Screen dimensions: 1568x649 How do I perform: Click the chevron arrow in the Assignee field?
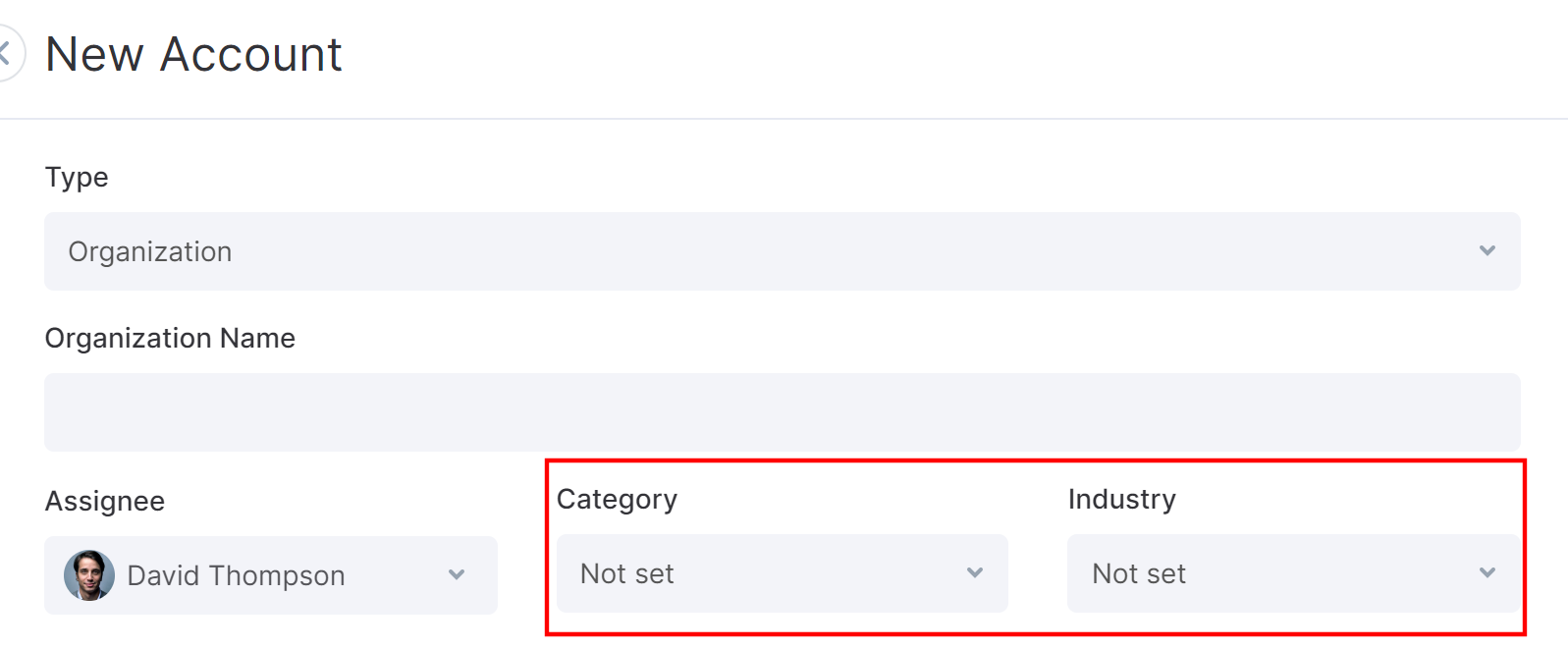457,574
